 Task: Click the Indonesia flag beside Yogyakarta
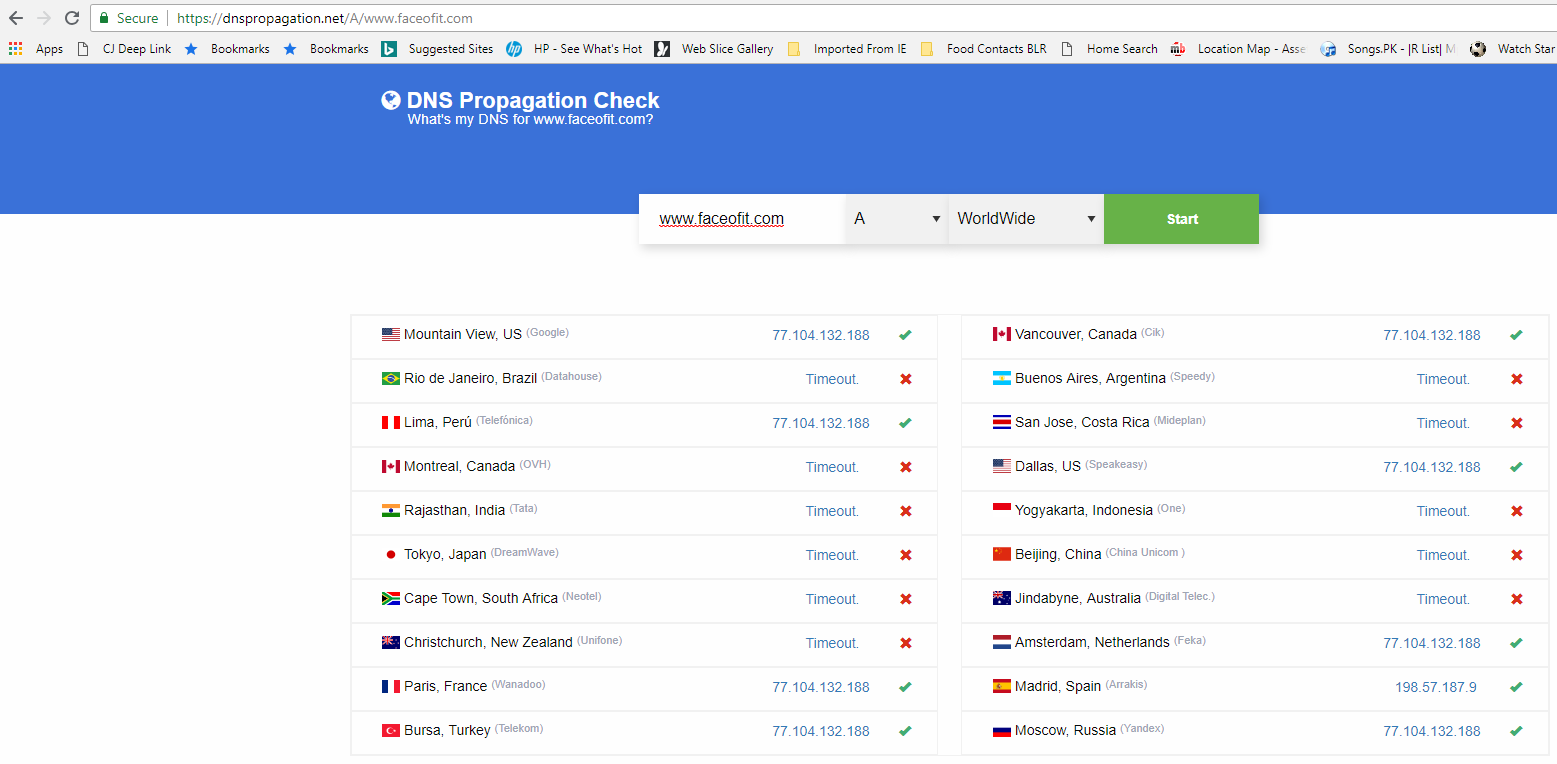[1002, 510]
